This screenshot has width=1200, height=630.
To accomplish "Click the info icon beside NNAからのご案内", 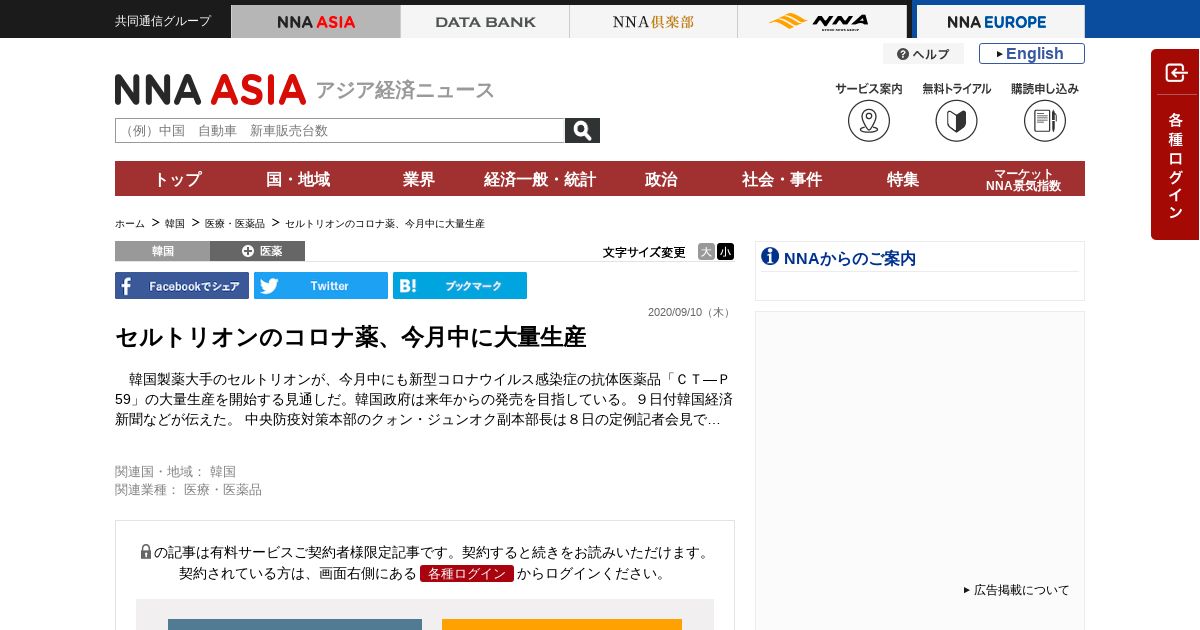I will [x=770, y=256].
